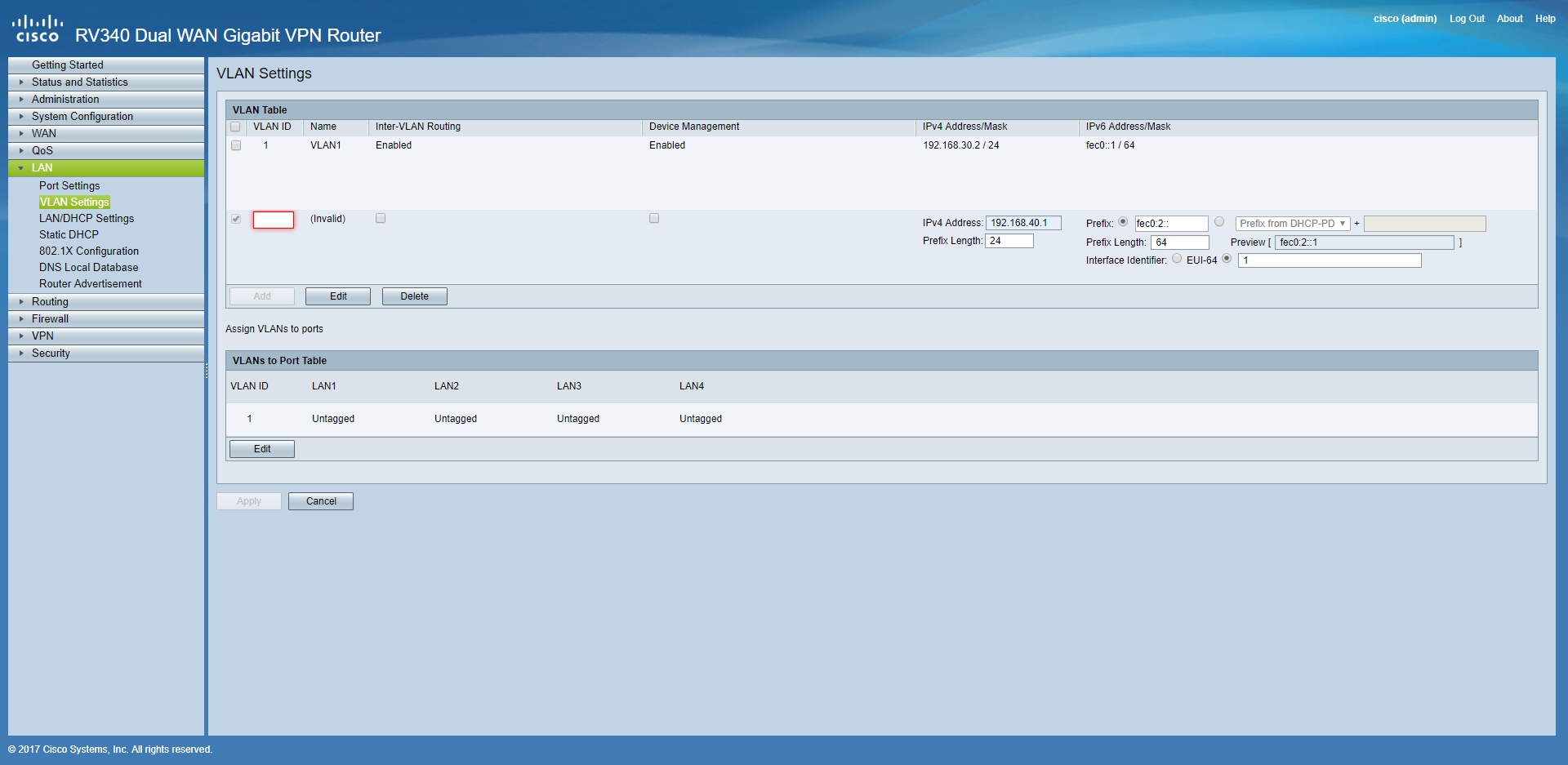The height and width of the screenshot is (765, 1568).
Task: Click the Cisco logo in the header
Action: (x=37, y=26)
